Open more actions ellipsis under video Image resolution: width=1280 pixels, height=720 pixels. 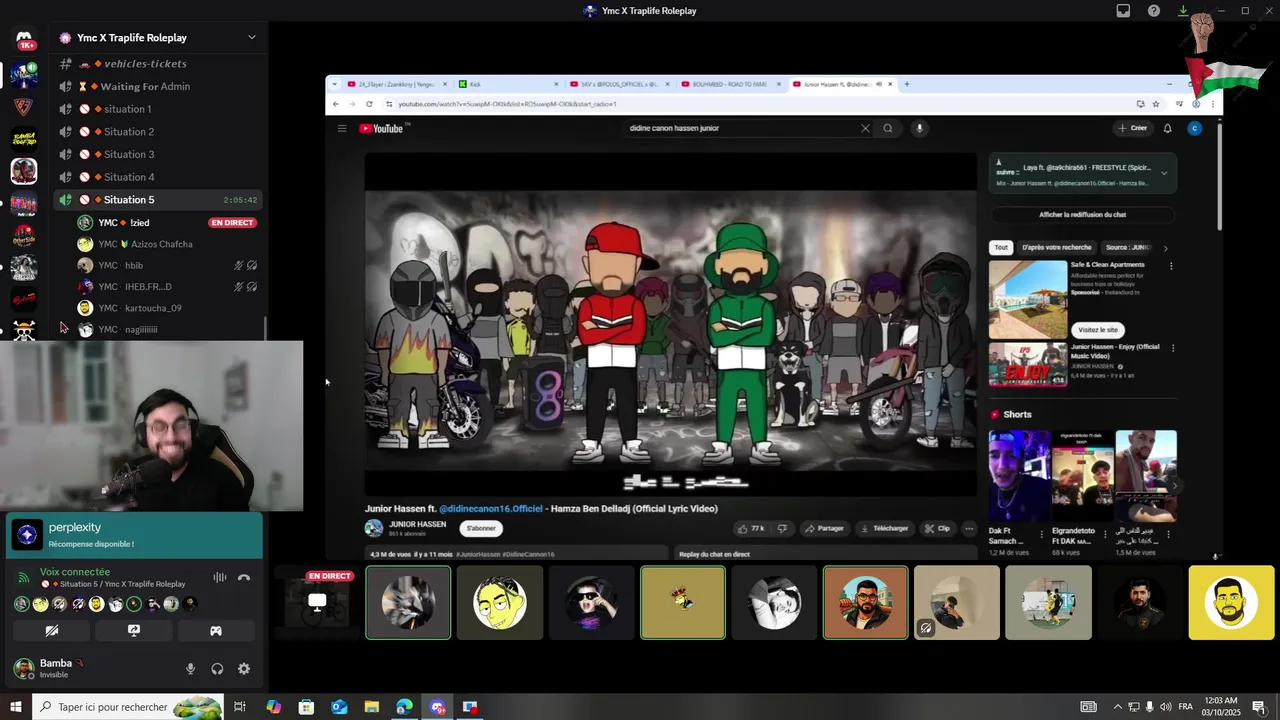[x=970, y=528]
